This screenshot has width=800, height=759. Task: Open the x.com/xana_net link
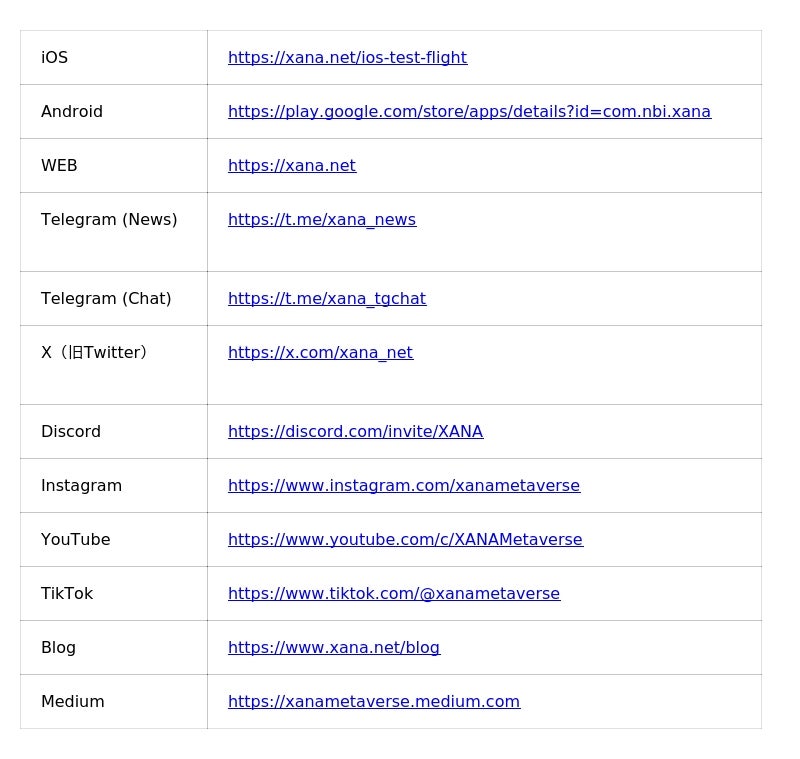[320, 353]
